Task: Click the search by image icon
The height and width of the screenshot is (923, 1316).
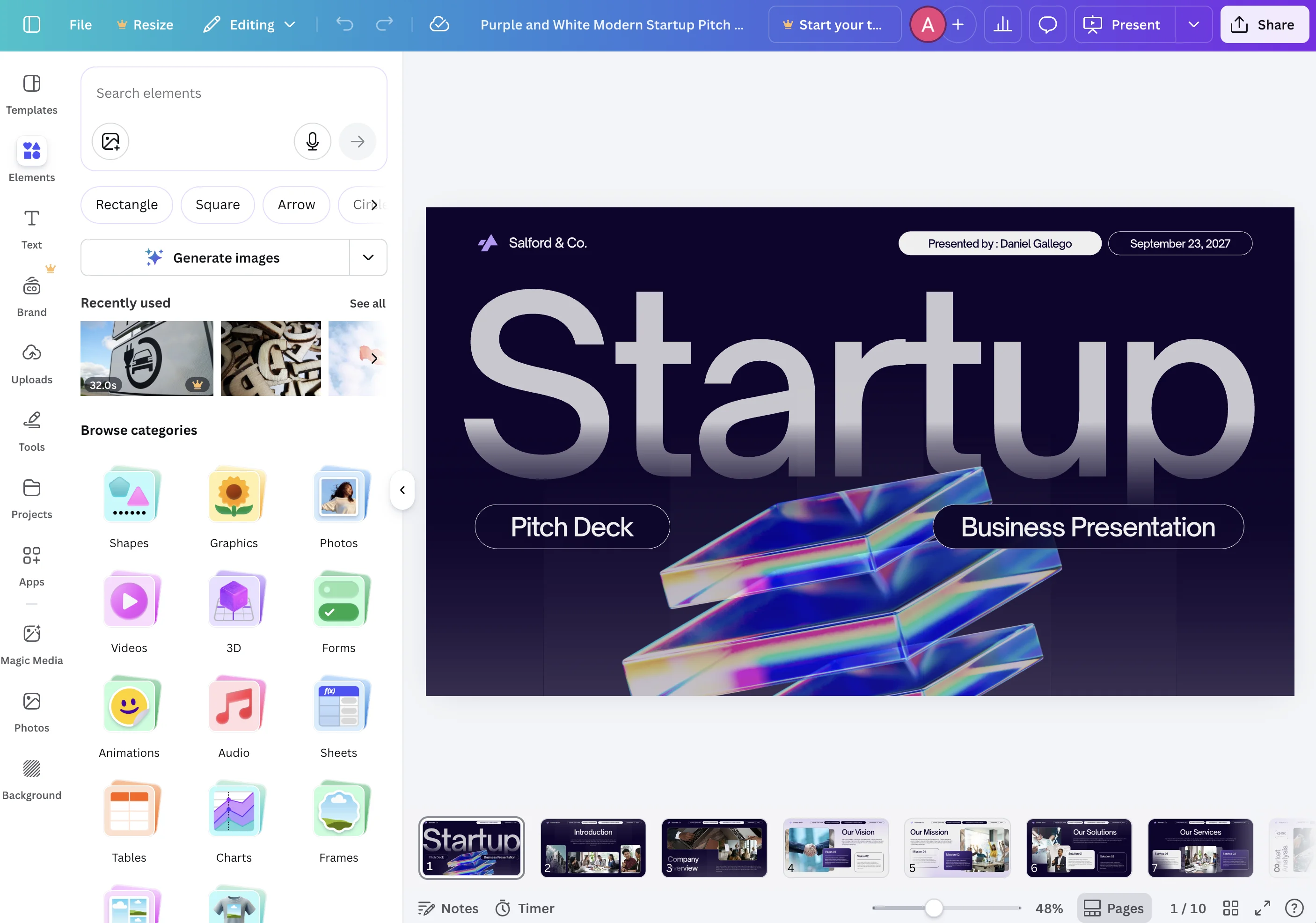Action: coord(110,141)
